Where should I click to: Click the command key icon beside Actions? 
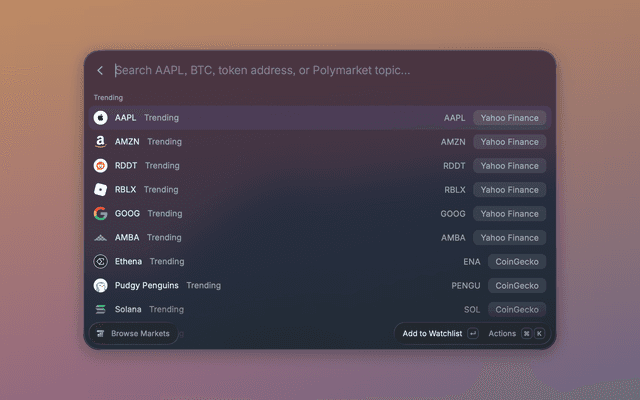tap(527, 333)
